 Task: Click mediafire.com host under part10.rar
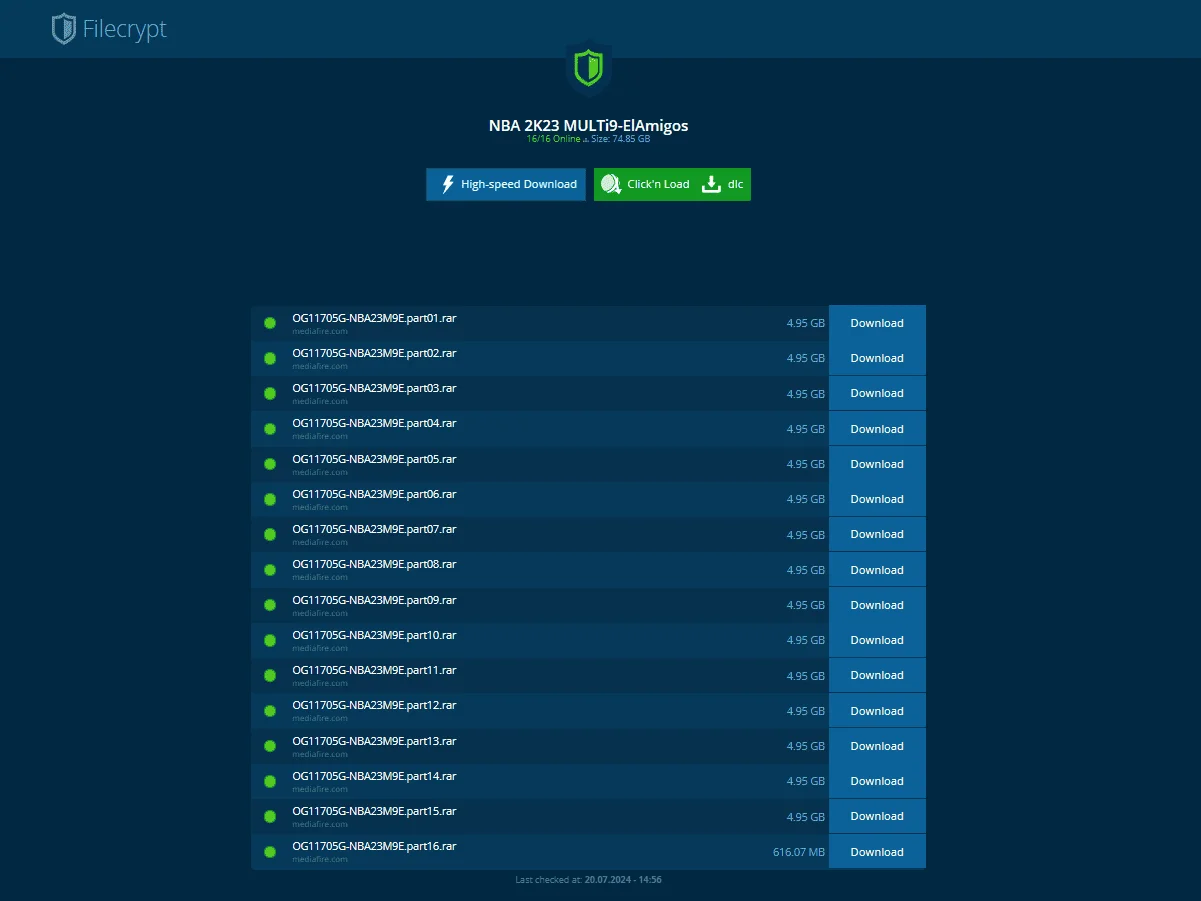320,648
